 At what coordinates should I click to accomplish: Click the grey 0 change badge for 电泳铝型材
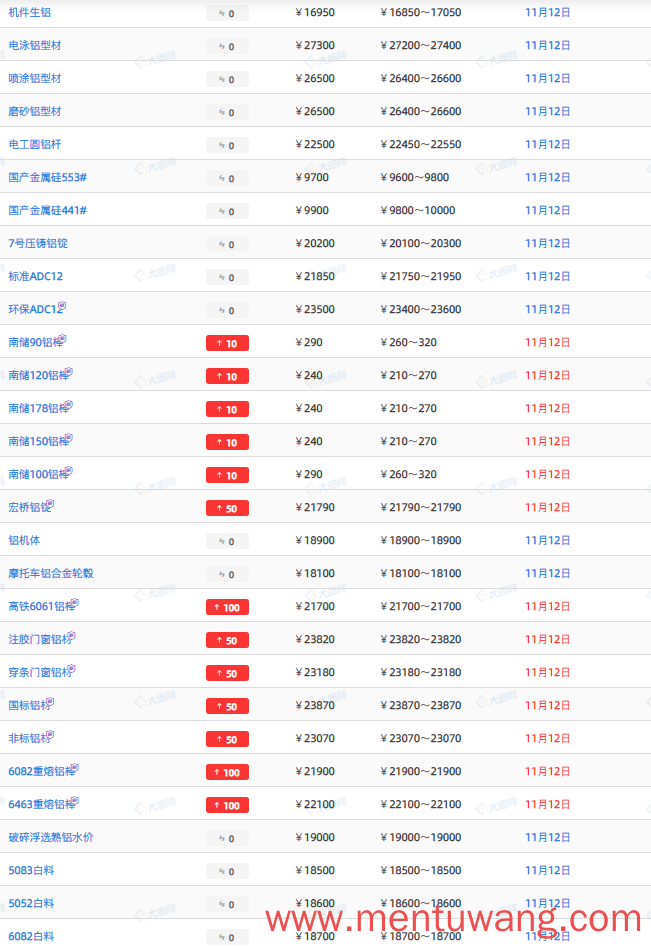227,46
